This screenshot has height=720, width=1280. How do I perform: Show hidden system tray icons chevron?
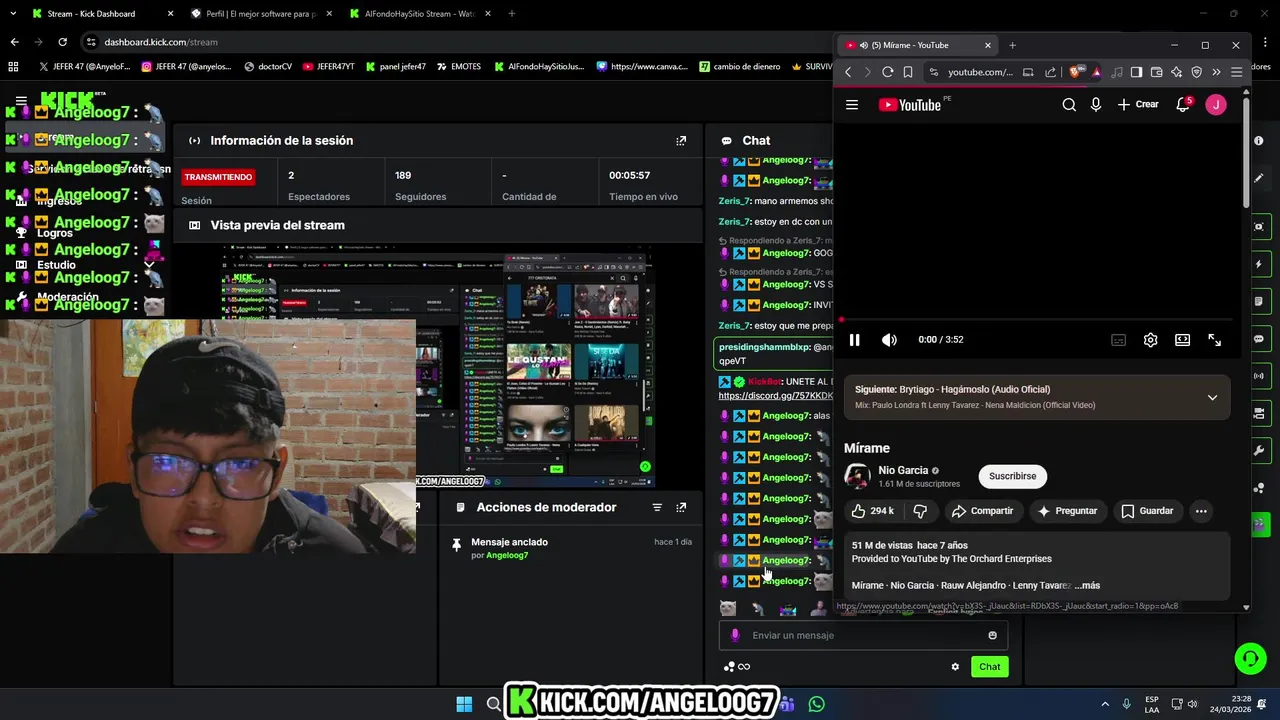pyautogui.click(x=1105, y=704)
